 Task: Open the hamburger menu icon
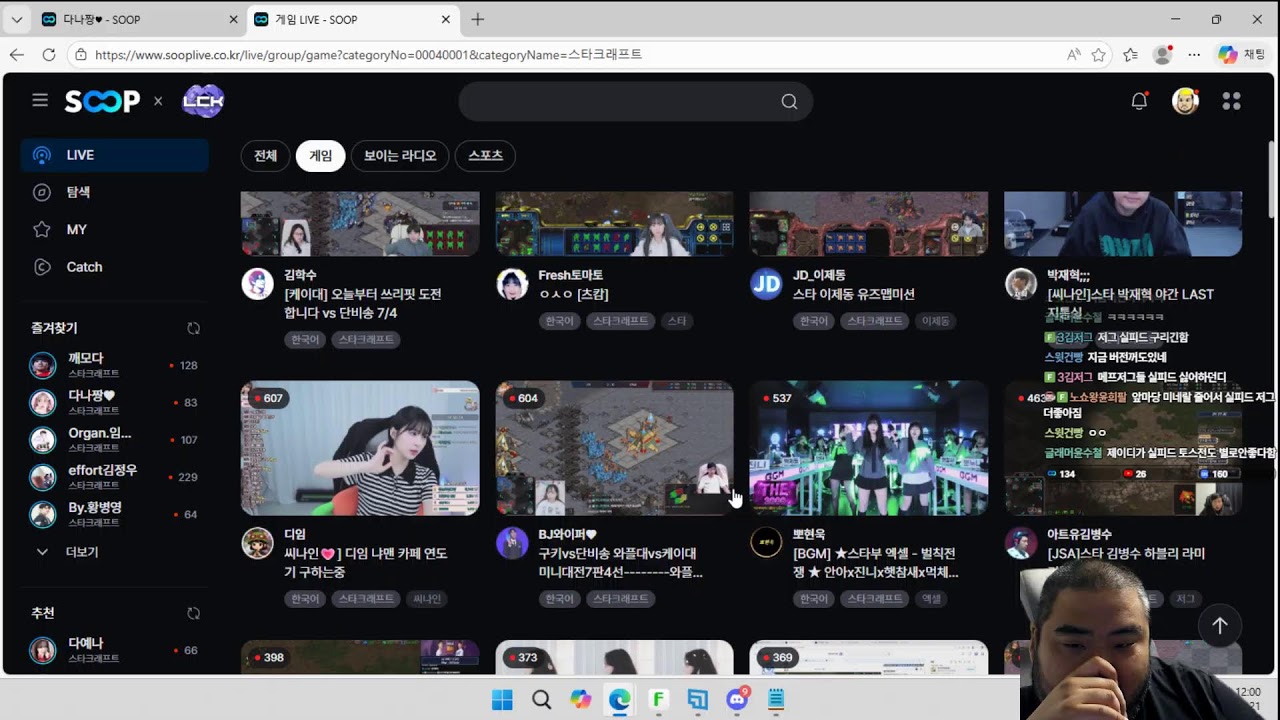click(x=40, y=100)
